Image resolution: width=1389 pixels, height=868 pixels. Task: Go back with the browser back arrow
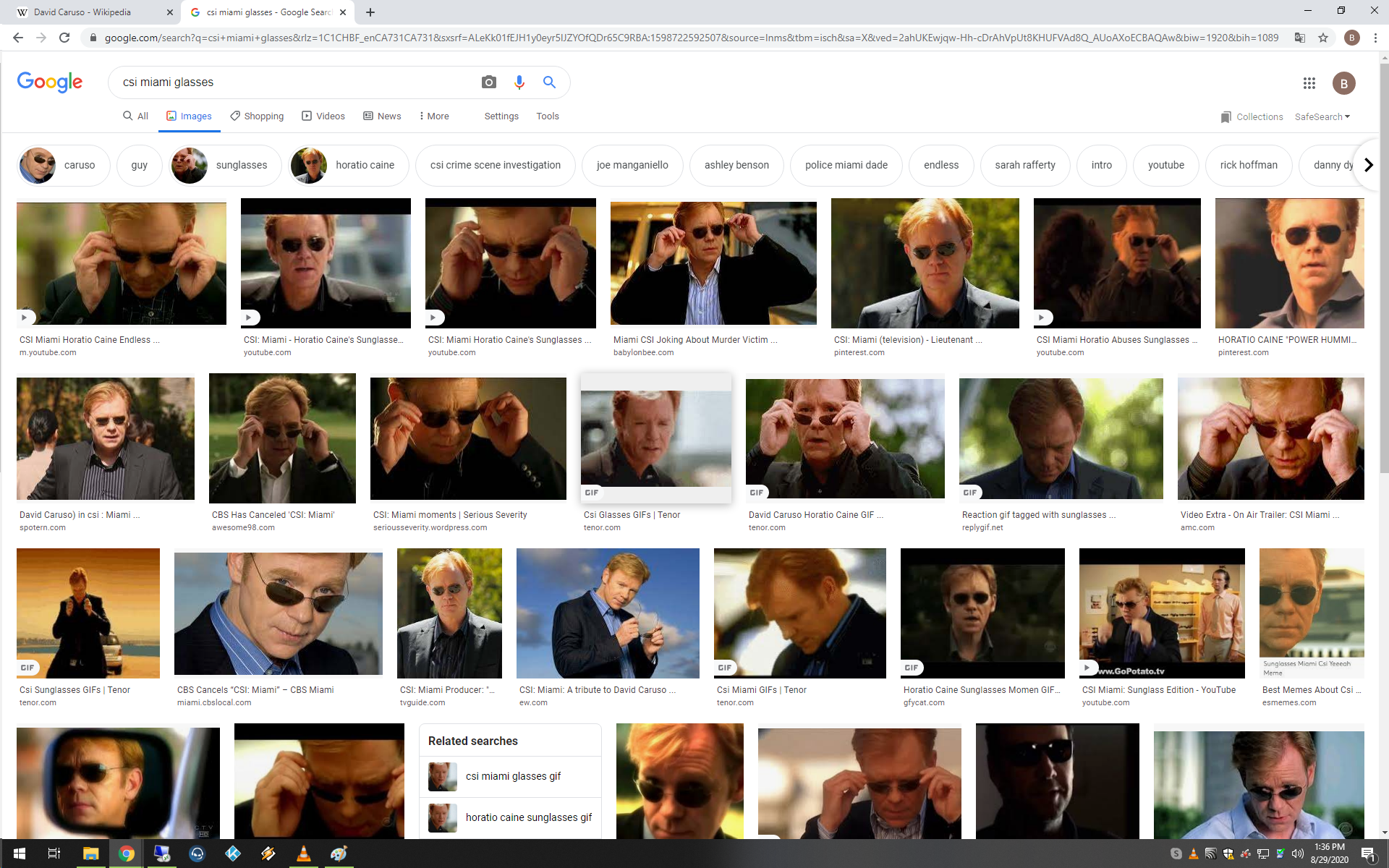[18, 38]
